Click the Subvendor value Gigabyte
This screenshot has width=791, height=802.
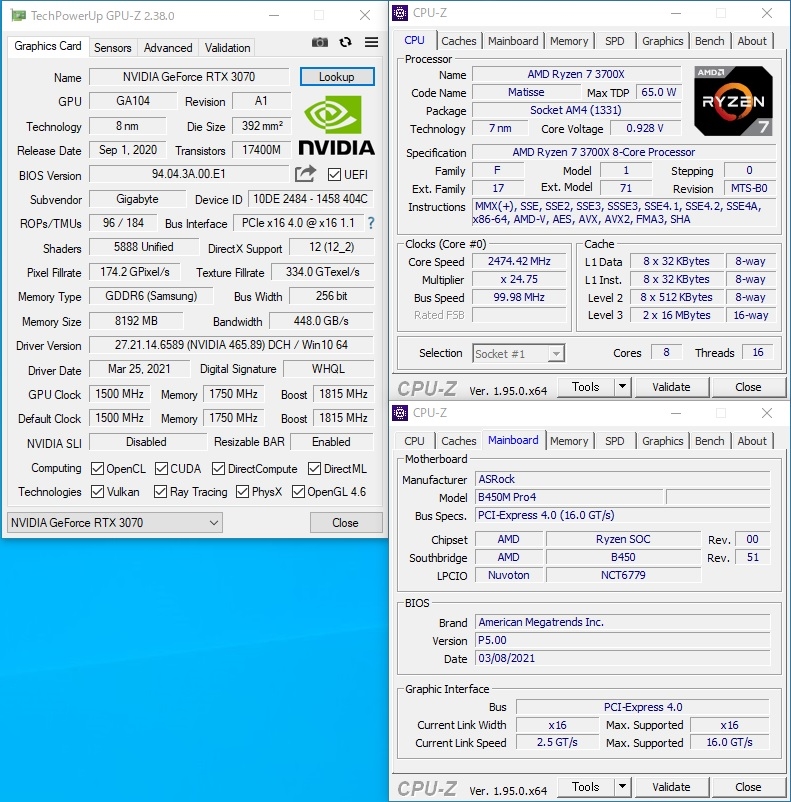(137, 198)
